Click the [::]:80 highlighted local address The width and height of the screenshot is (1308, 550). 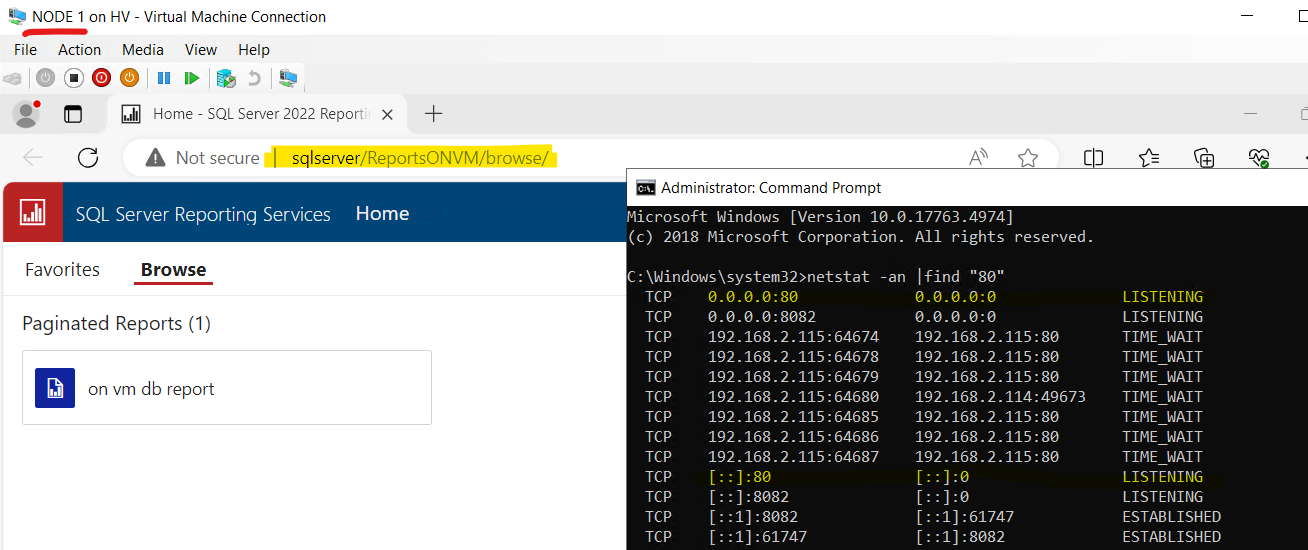coord(740,477)
